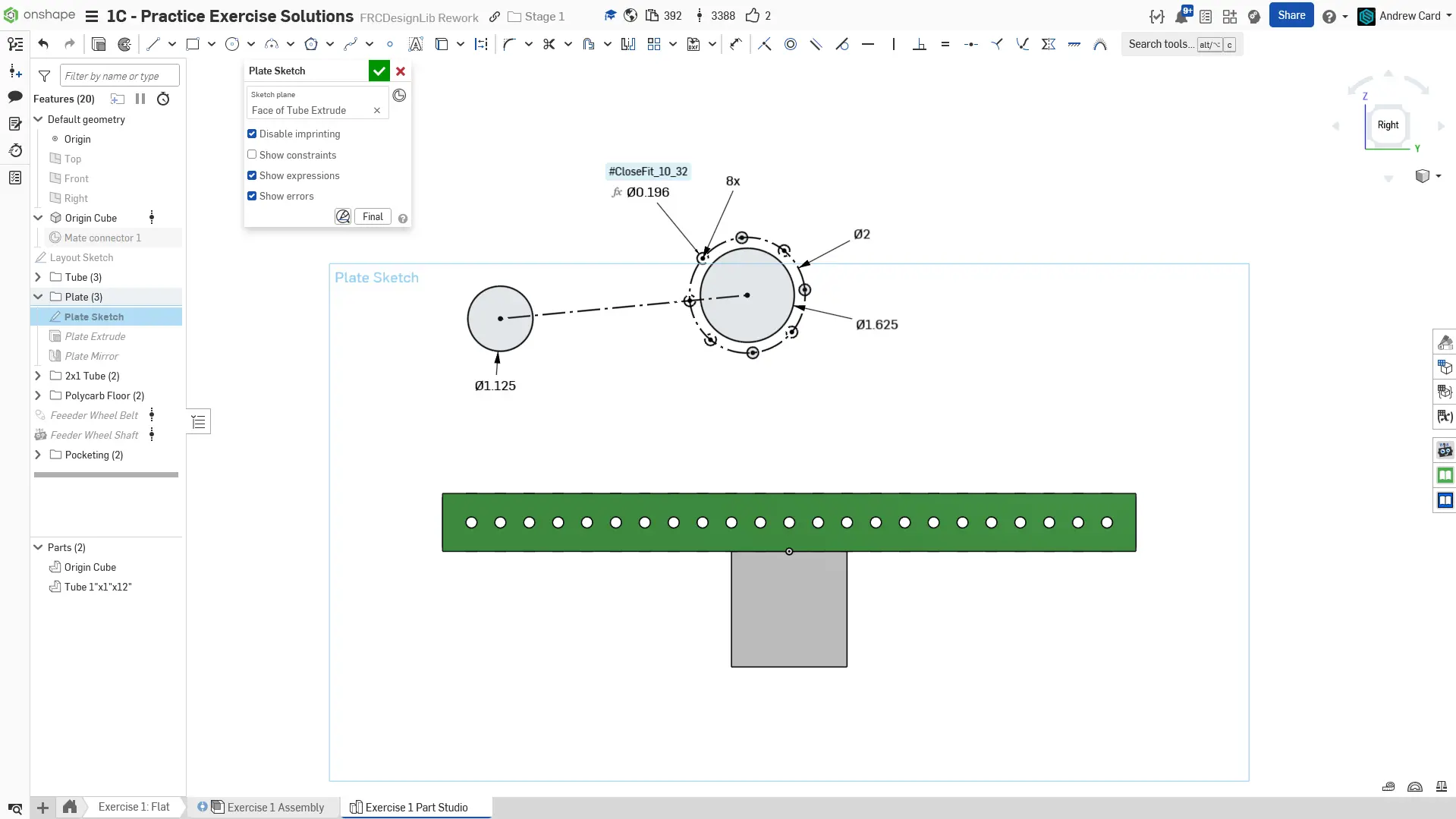Open the Exercise 1: Flat tab
1456x819 pixels.
coord(134,807)
